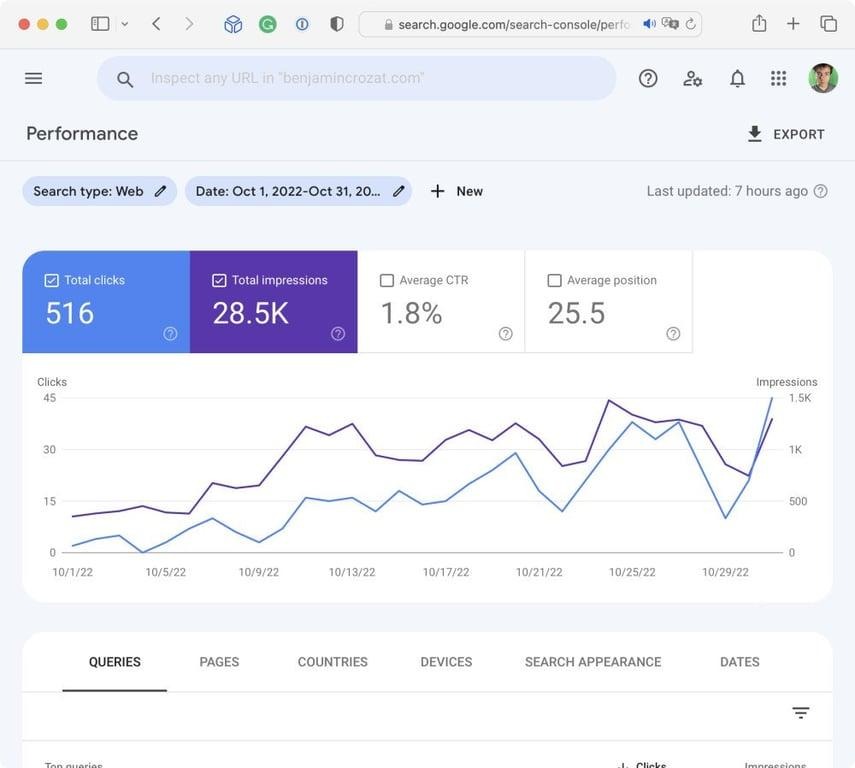Screen dimensions: 855x768
Task: Click the EXPORT download button
Action: [786, 134]
